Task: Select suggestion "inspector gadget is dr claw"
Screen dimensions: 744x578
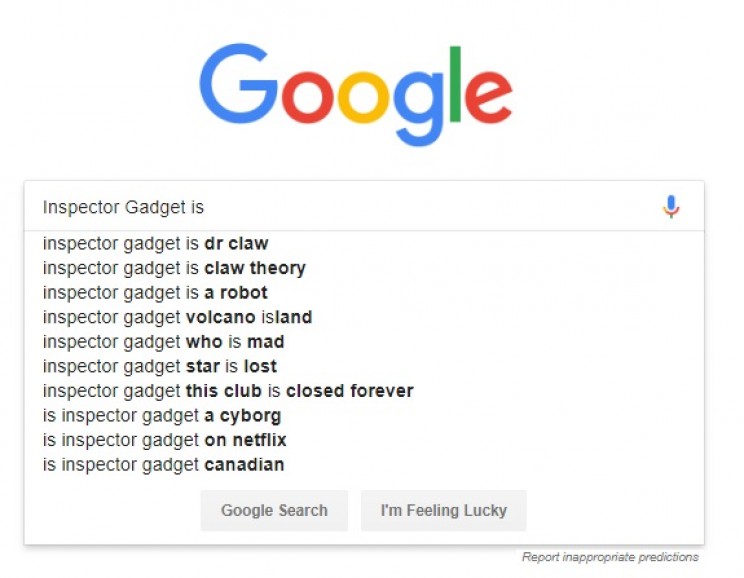Action: click(156, 243)
